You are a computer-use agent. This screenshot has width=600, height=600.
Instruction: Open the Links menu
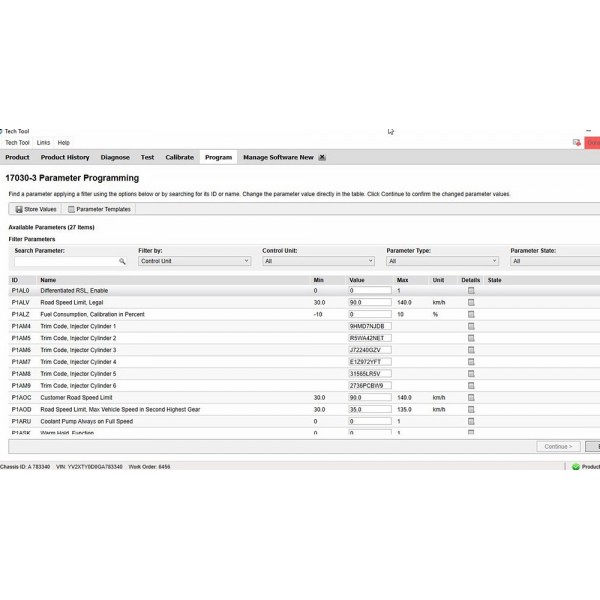(43, 143)
